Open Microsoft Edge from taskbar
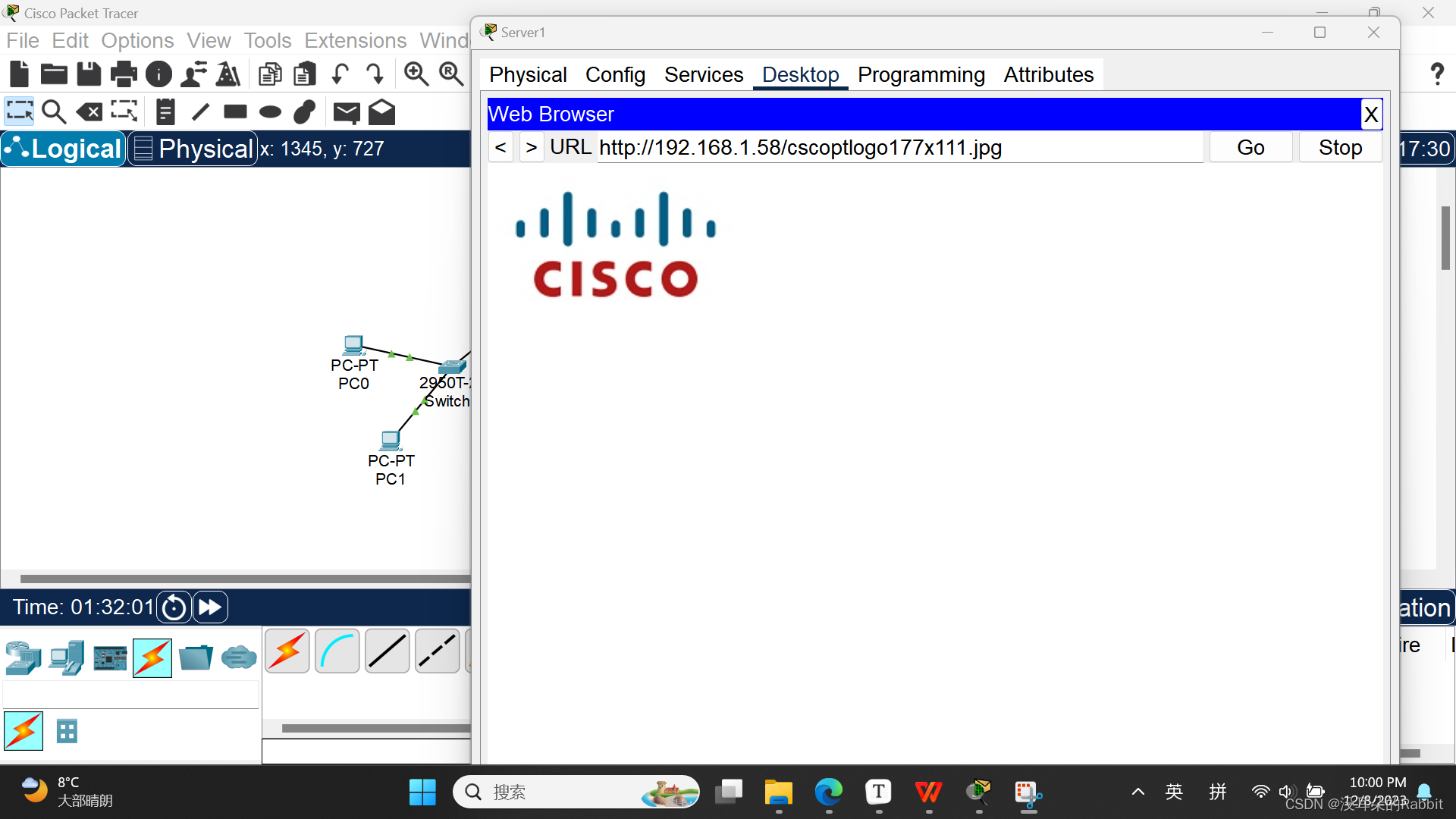Viewport: 1456px width, 819px height. (x=828, y=792)
